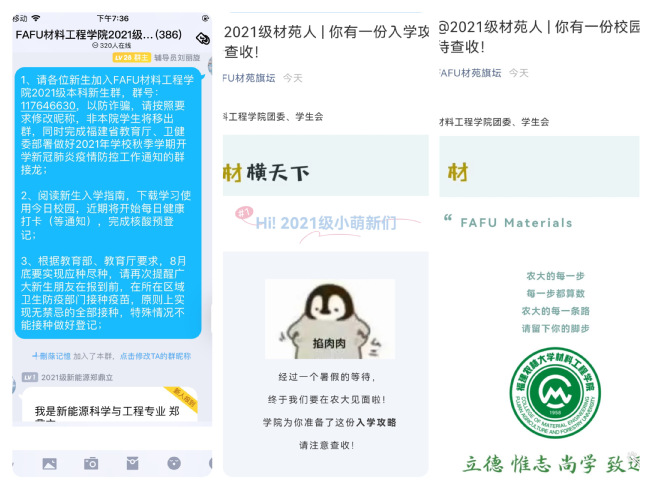Open FAFU材苑旗坛 account in middle article
The height and width of the screenshot is (486, 649).
click(x=248, y=77)
